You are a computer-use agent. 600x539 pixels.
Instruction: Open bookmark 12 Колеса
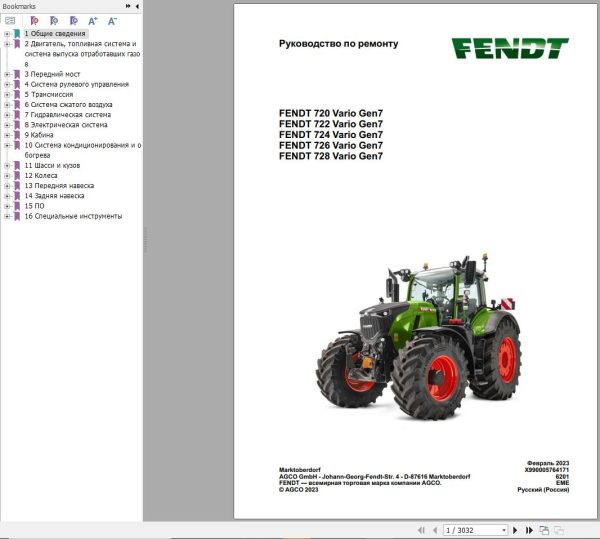click(41, 176)
